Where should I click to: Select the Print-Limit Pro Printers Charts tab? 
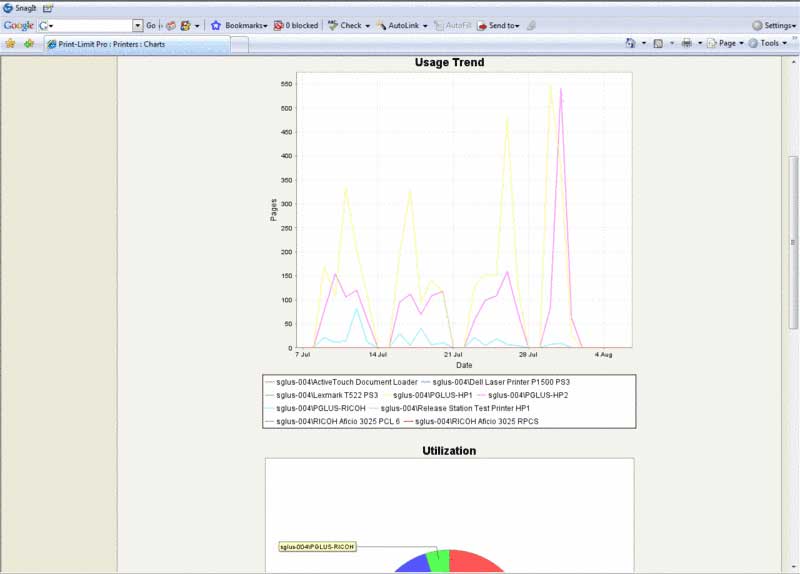[x=110, y=45]
